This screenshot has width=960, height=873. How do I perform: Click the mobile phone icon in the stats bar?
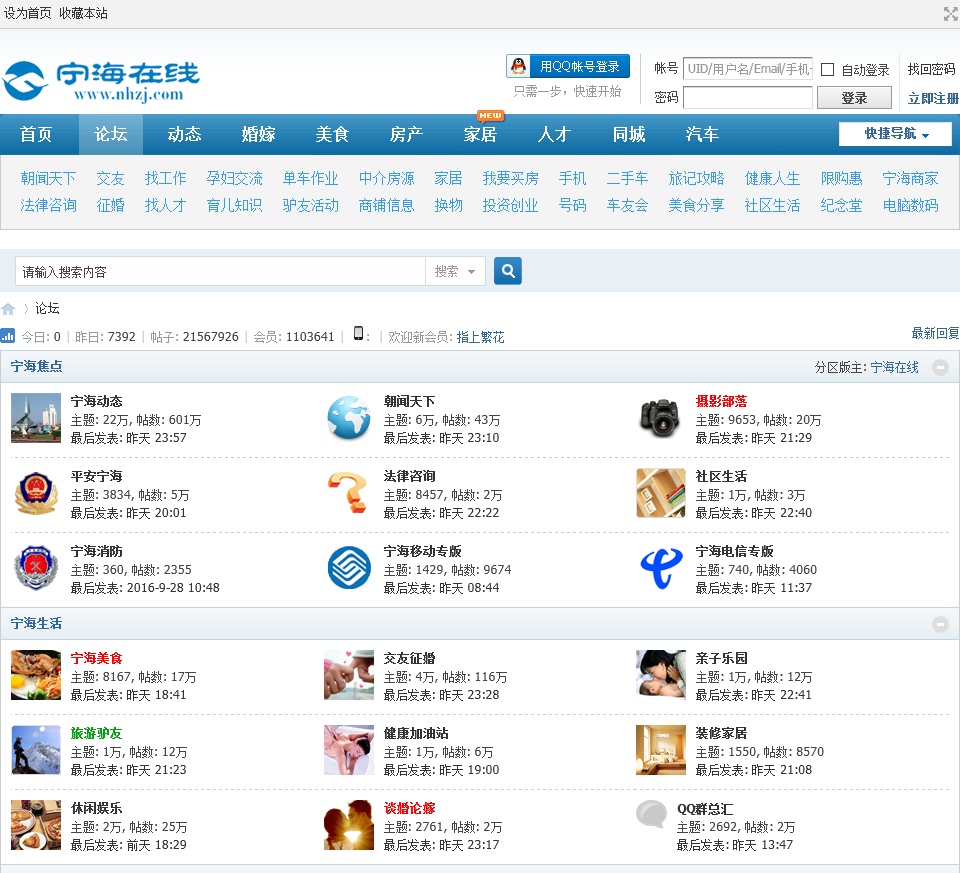(x=358, y=334)
